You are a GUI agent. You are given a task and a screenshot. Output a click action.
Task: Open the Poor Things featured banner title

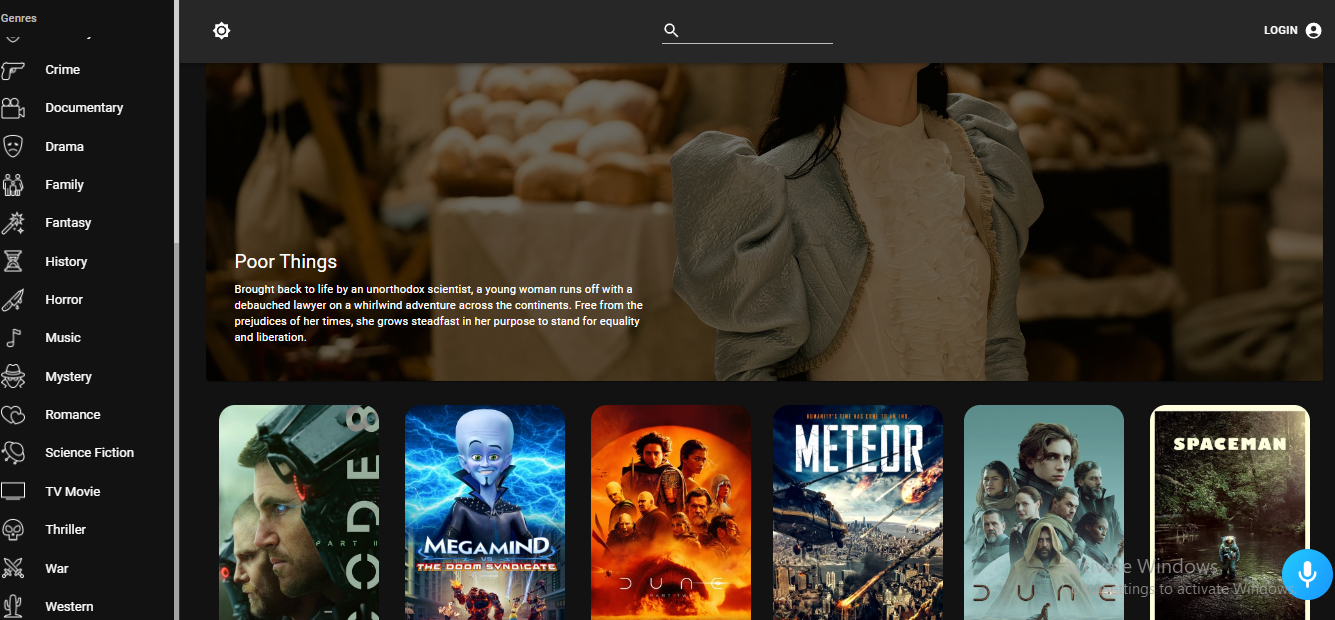tap(286, 262)
